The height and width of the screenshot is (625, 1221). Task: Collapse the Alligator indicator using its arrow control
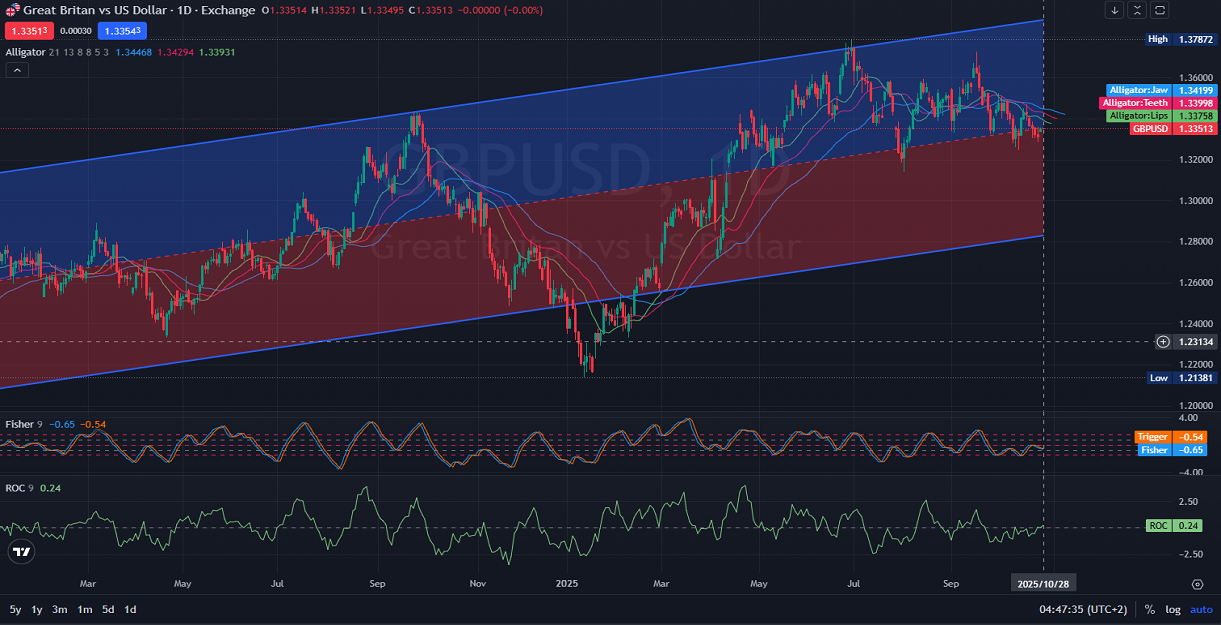[16, 70]
